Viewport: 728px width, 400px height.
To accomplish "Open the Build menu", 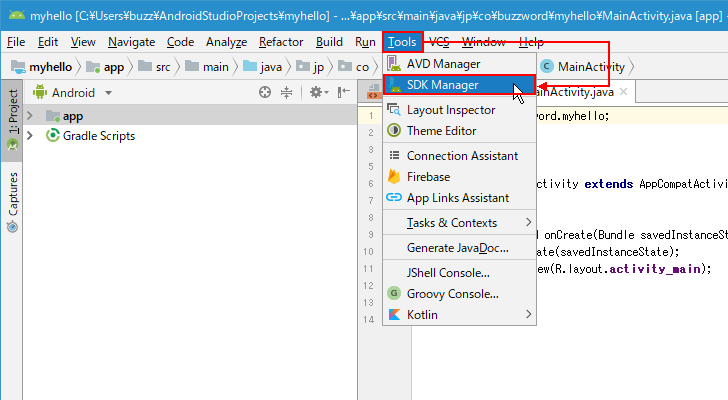I will coord(329,42).
